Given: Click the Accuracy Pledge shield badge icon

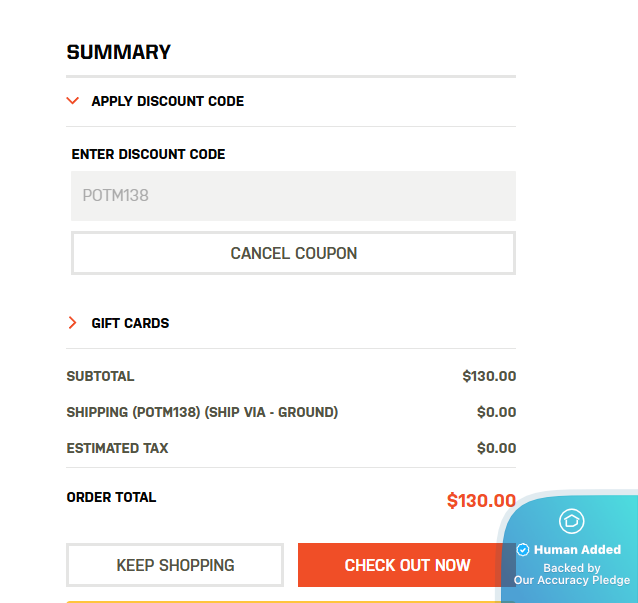Looking at the screenshot, I should [x=571, y=521].
